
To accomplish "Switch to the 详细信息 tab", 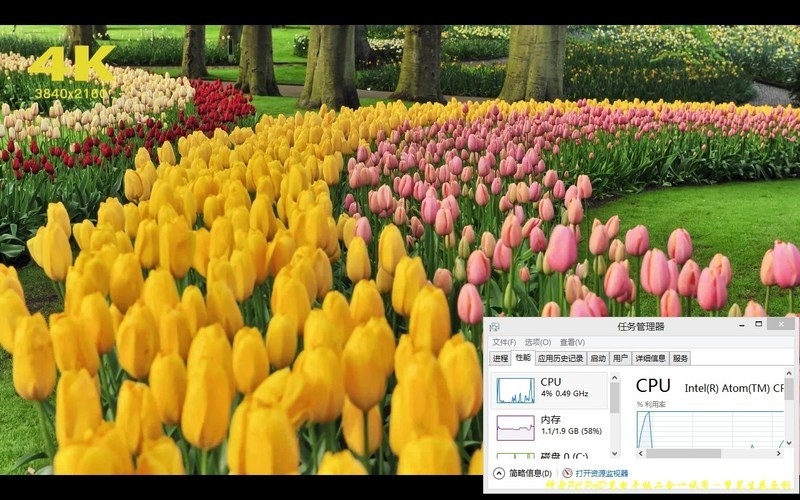I will (x=650, y=358).
